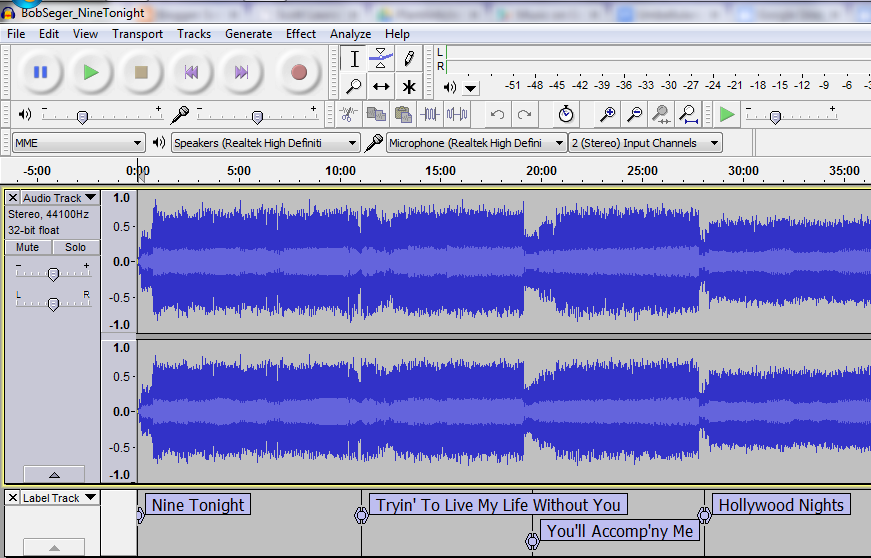Viewport: 871px width, 558px height.
Task: Select the Hollywood Nights label
Action: click(x=781, y=505)
